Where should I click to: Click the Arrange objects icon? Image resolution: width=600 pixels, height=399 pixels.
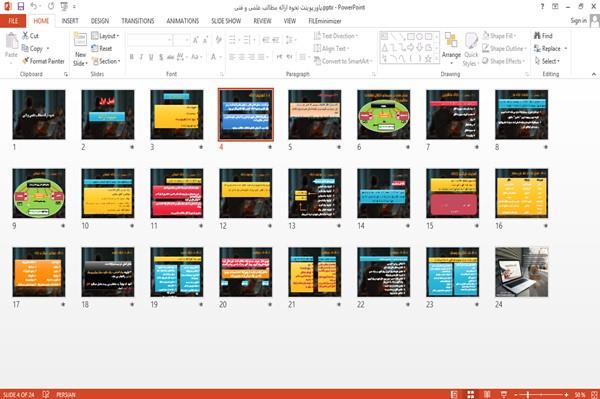451,41
